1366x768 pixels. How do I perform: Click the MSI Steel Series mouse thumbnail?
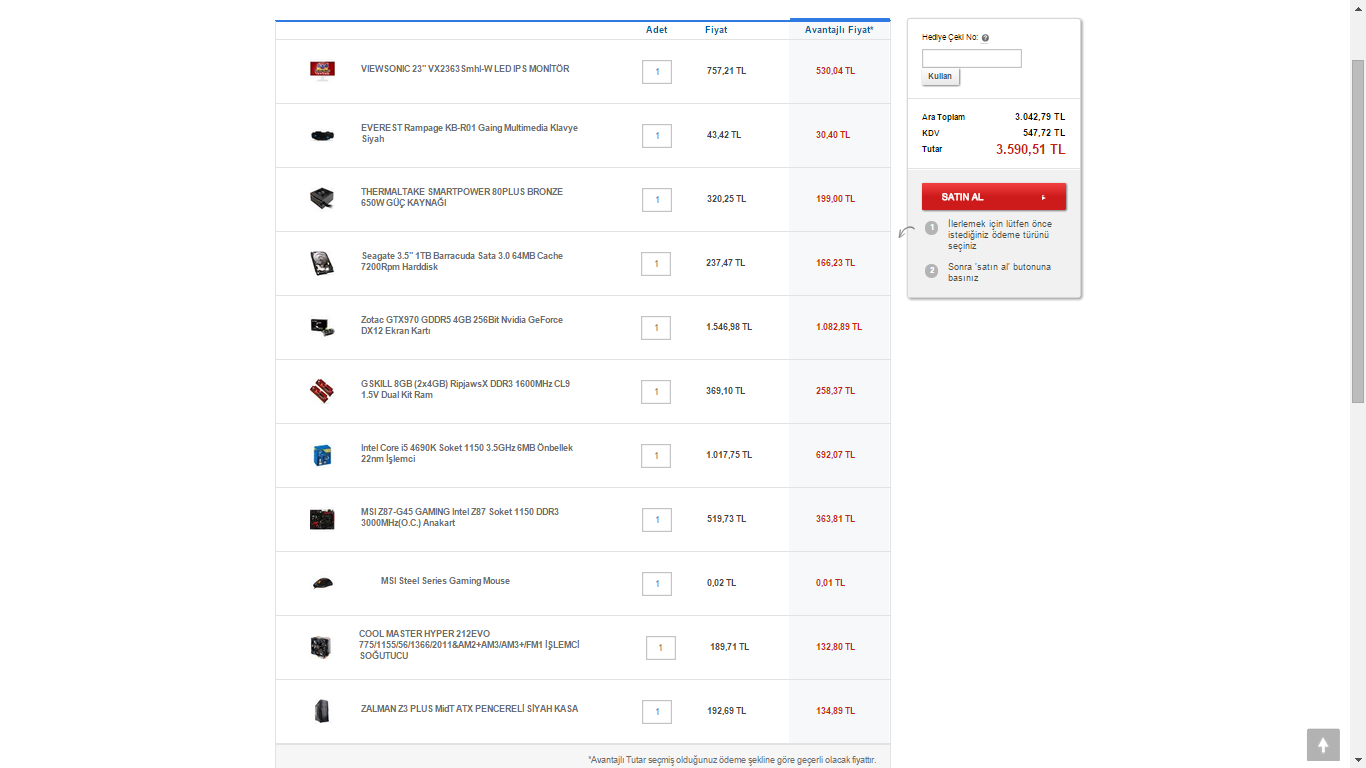pos(322,583)
